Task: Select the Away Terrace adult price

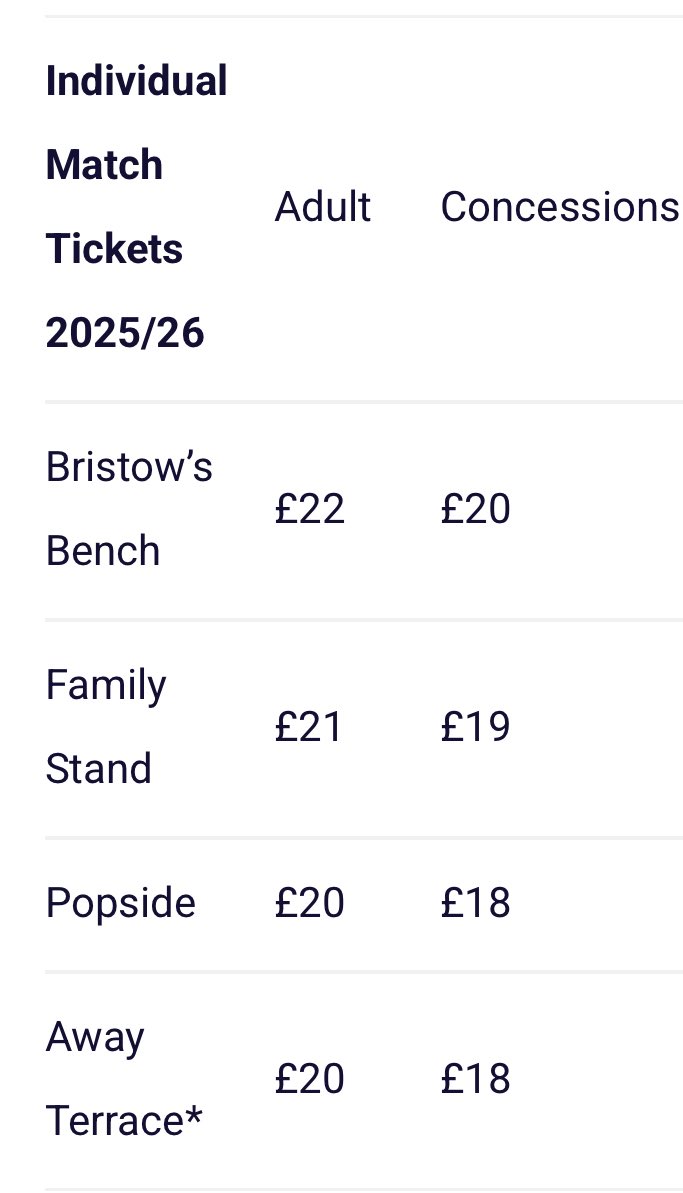Action: pyautogui.click(x=309, y=1079)
